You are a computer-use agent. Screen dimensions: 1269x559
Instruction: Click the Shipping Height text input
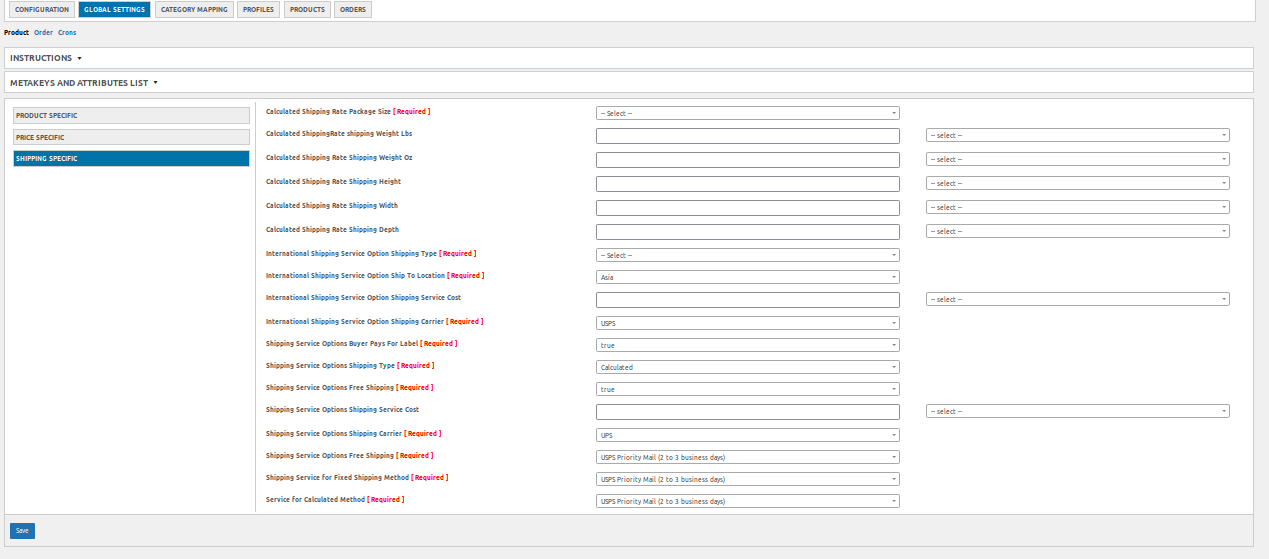coord(747,183)
